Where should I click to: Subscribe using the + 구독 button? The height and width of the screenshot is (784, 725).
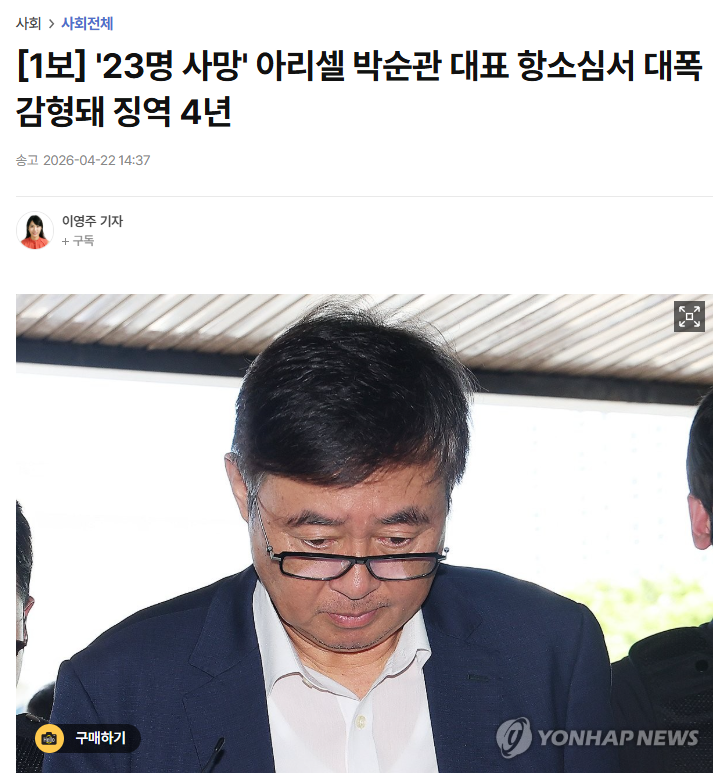click(x=78, y=241)
